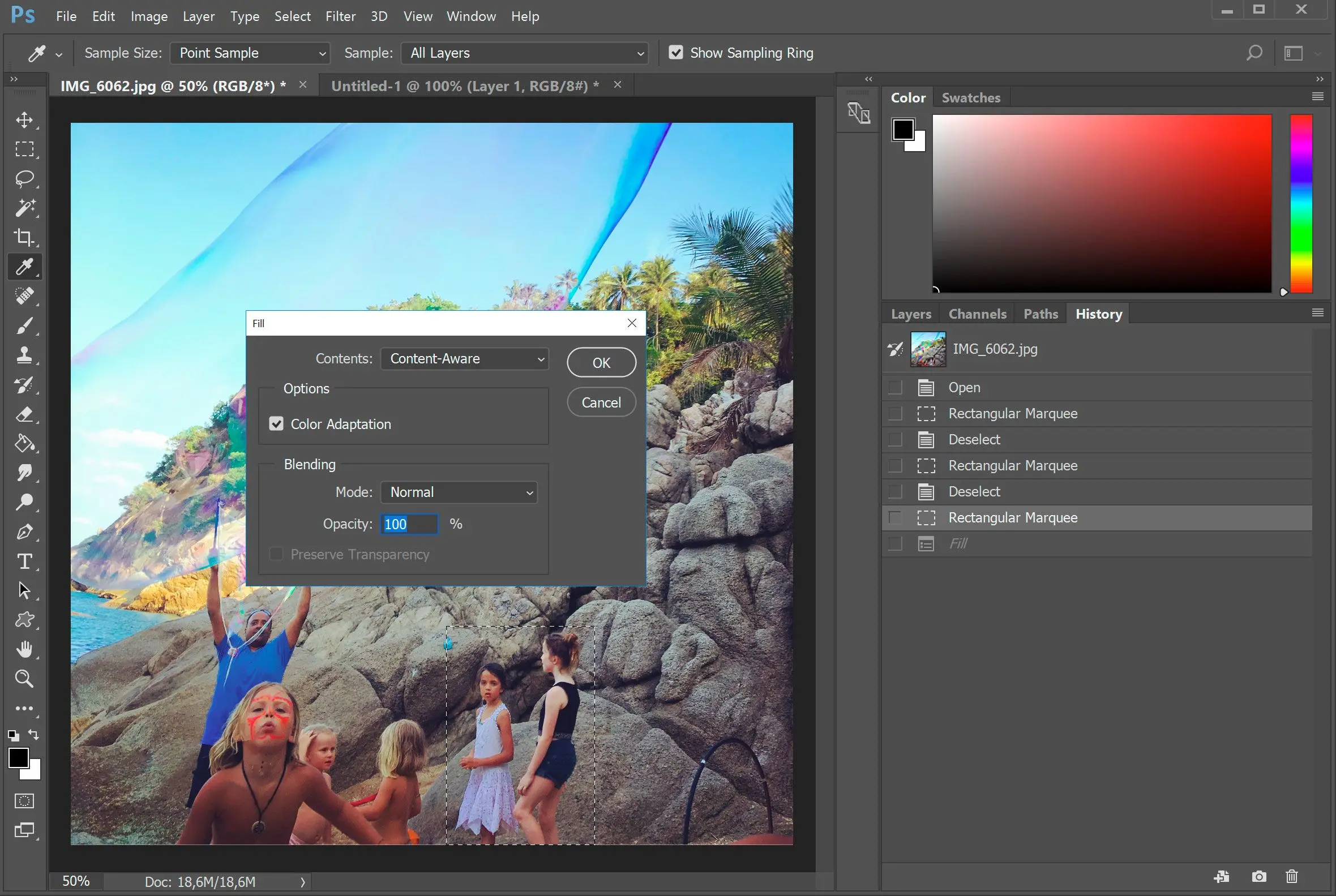The width and height of the screenshot is (1336, 896).
Task: Click Cancel to dismiss Fill dialog
Action: [601, 401]
